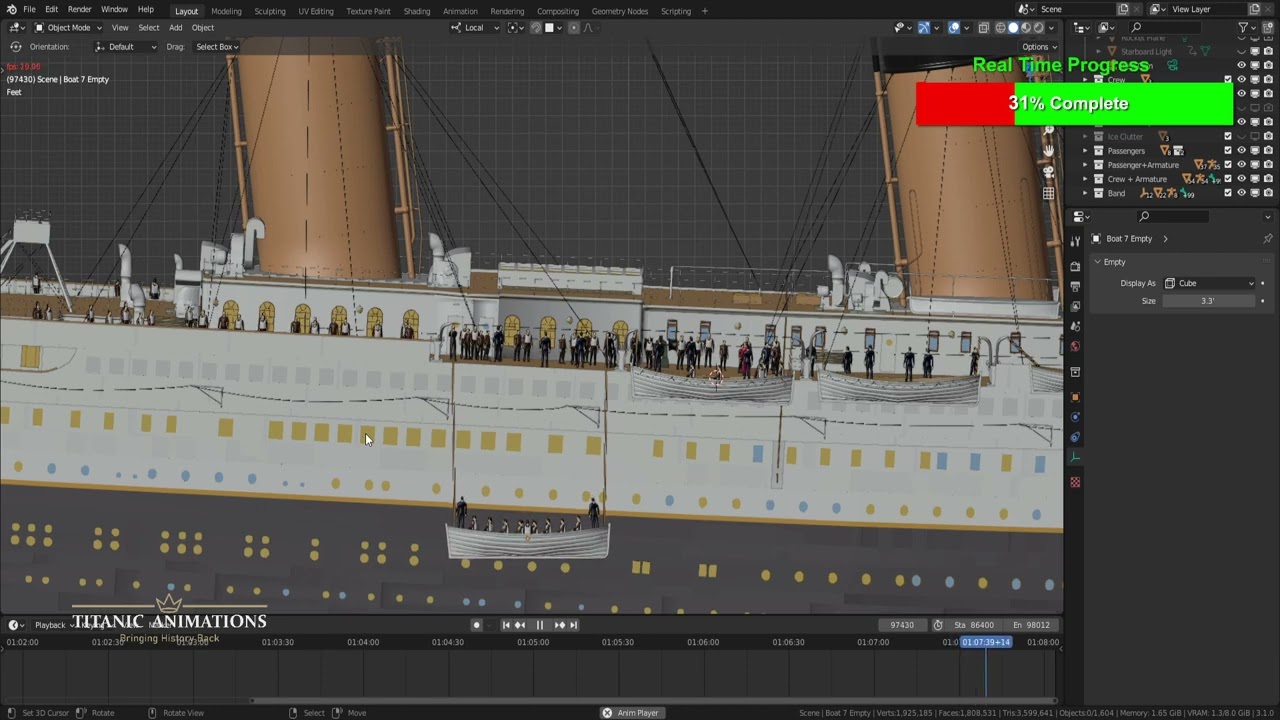Open the viewport Add menu

175,28
